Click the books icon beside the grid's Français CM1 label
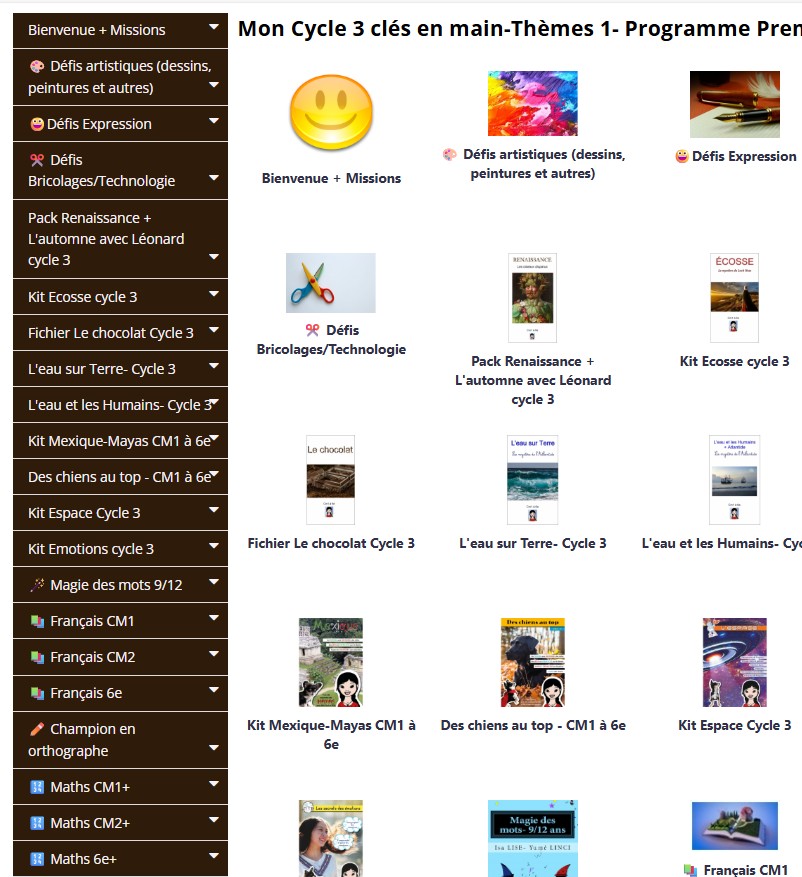The width and height of the screenshot is (802, 877). point(690,870)
